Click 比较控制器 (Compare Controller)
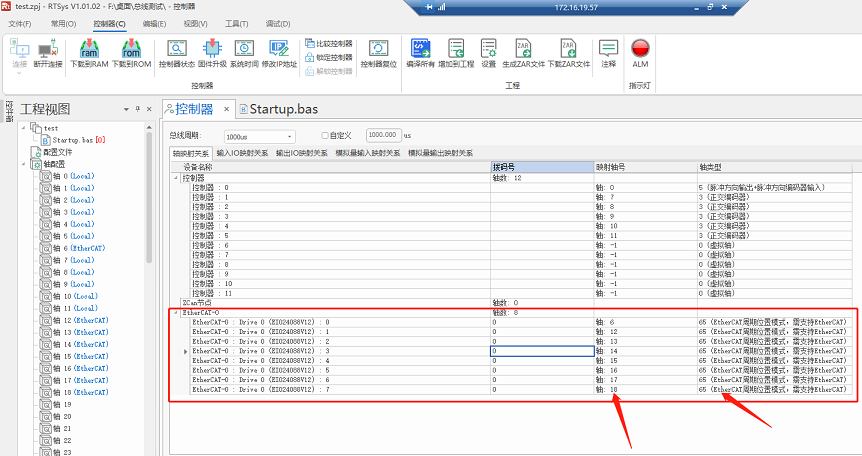The image size is (862, 456). [x=329, y=43]
